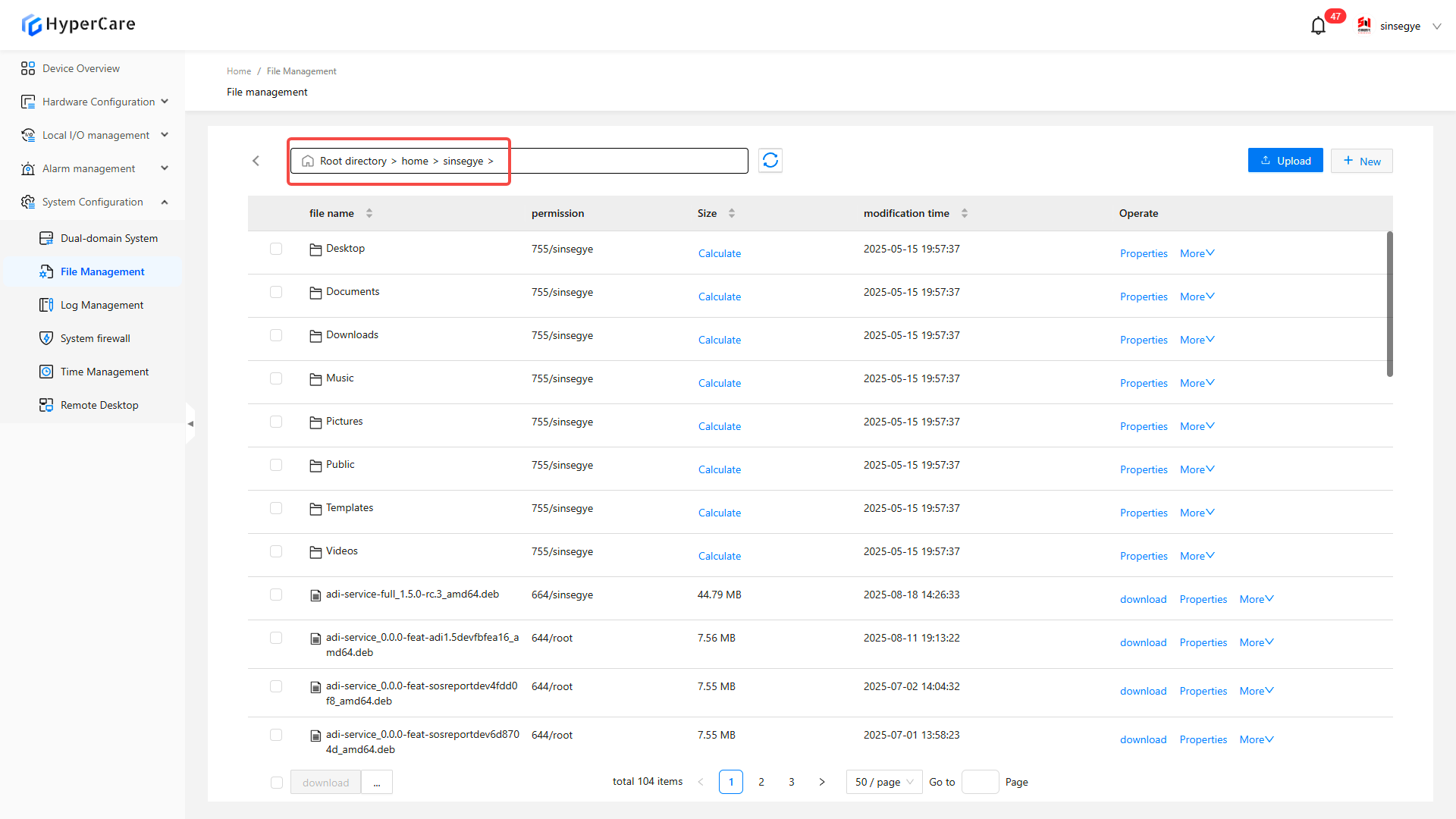1456x819 pixels.
Task: Sort by file name column arrows
Action: tap(369, 213)
